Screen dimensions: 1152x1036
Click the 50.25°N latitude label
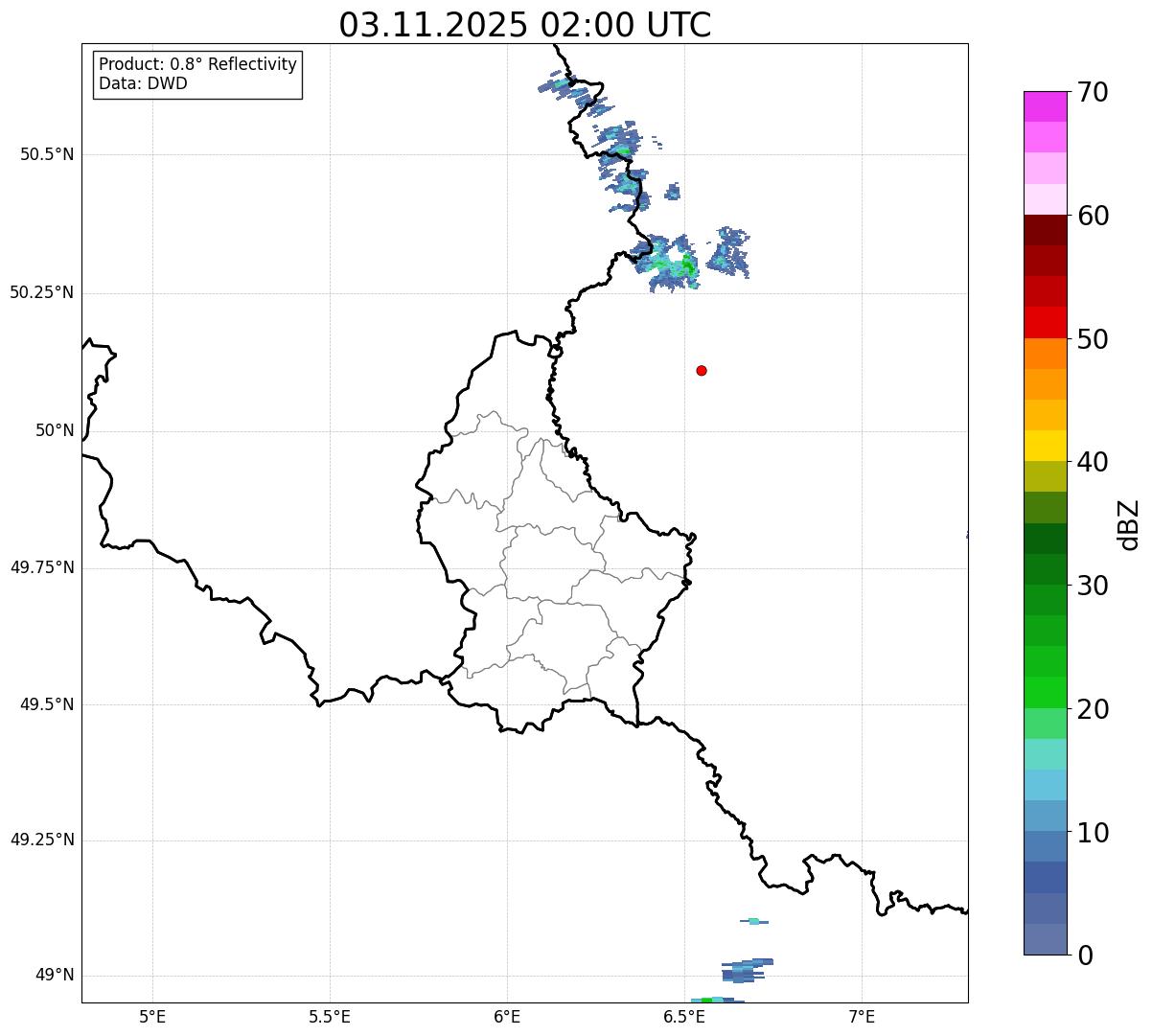pos(42,292)
